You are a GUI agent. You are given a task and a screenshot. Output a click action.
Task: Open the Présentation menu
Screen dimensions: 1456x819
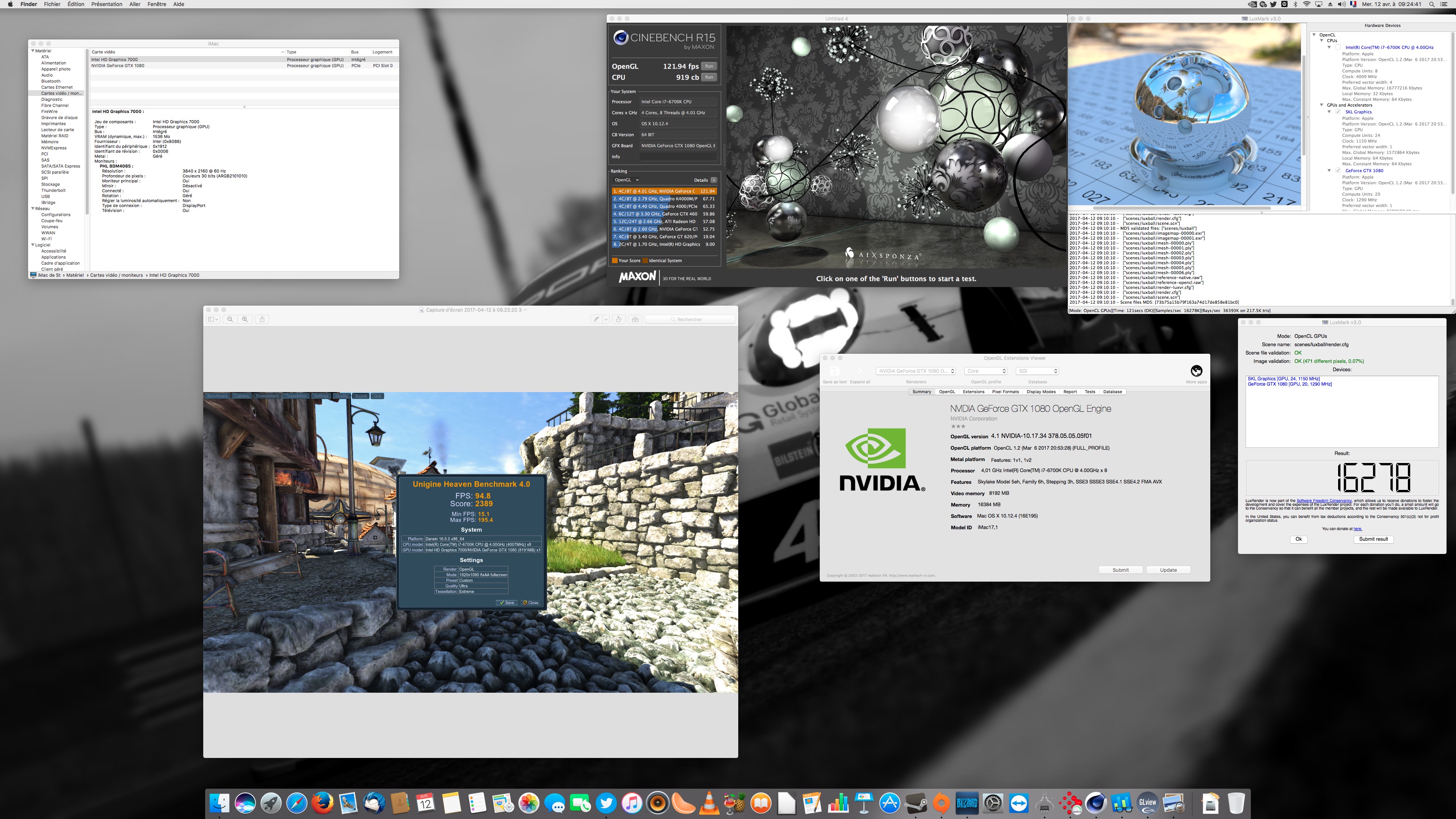point(107,4)
